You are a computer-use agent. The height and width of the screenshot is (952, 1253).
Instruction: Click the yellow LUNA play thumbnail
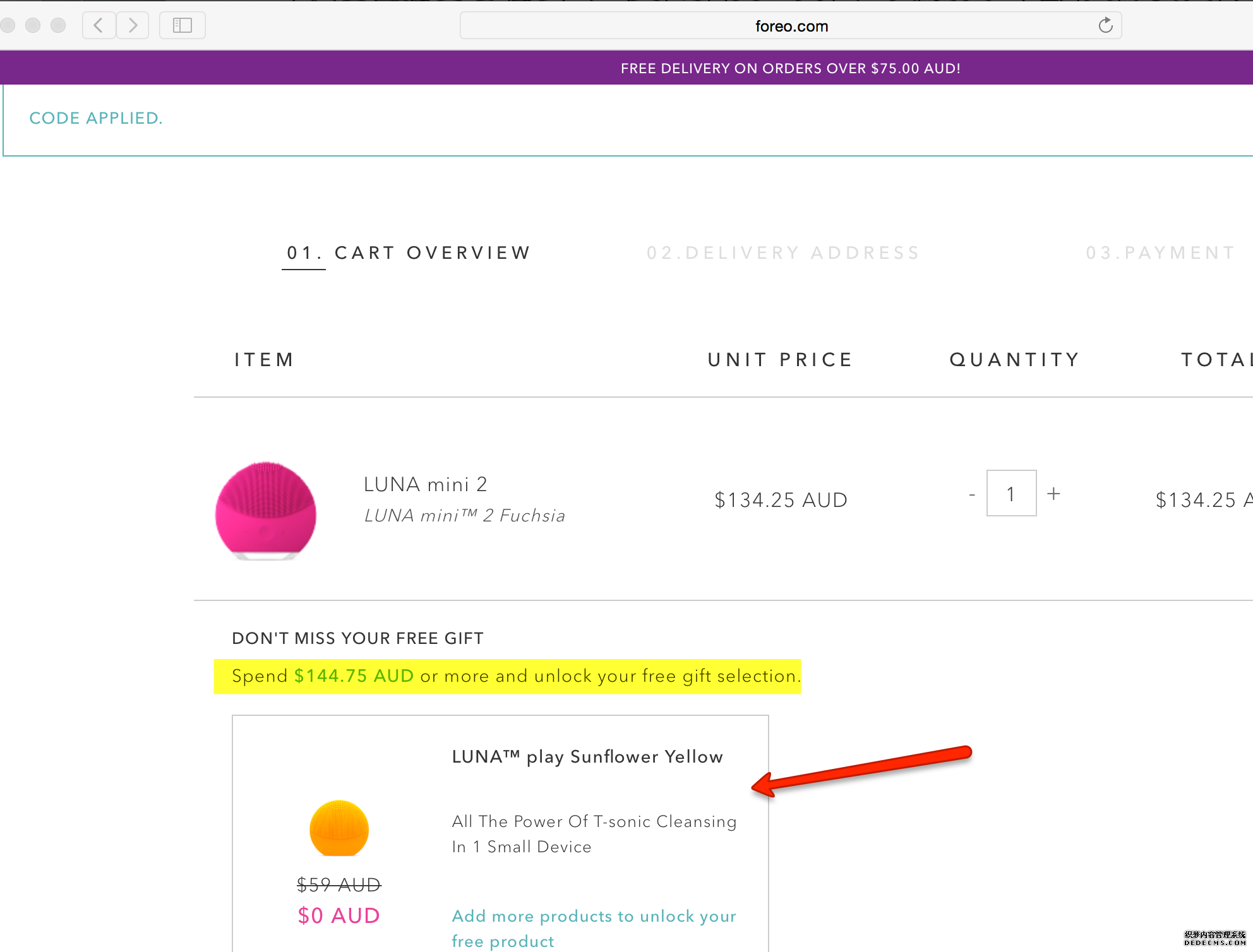click(x=339, y=828)
